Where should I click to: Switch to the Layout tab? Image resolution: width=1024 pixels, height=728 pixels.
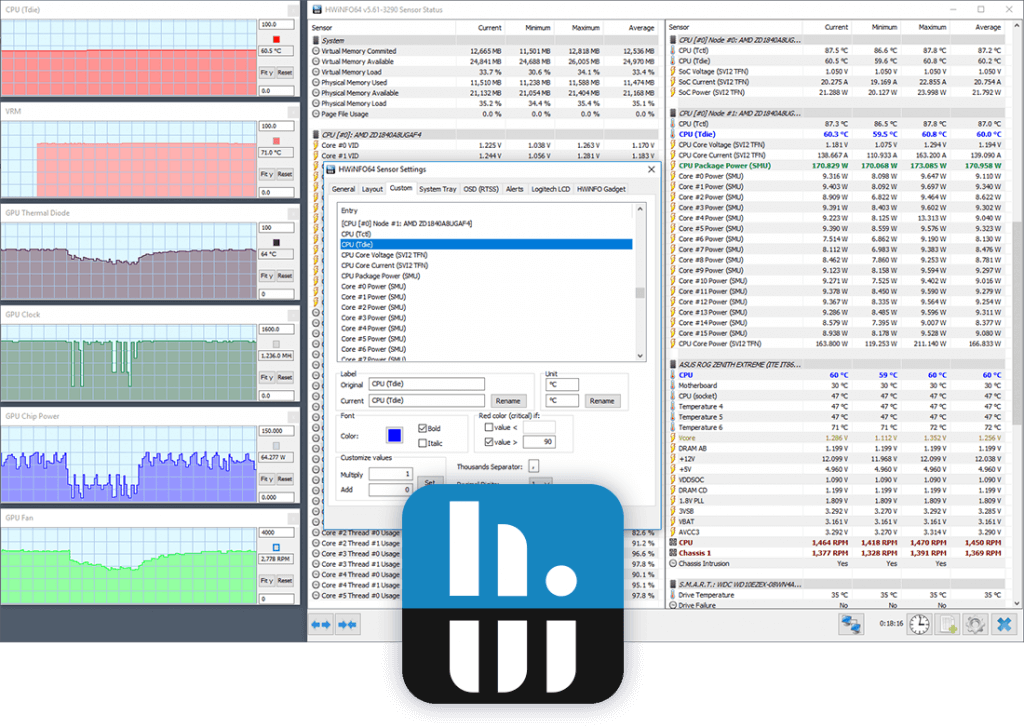(x=372, y=189)
